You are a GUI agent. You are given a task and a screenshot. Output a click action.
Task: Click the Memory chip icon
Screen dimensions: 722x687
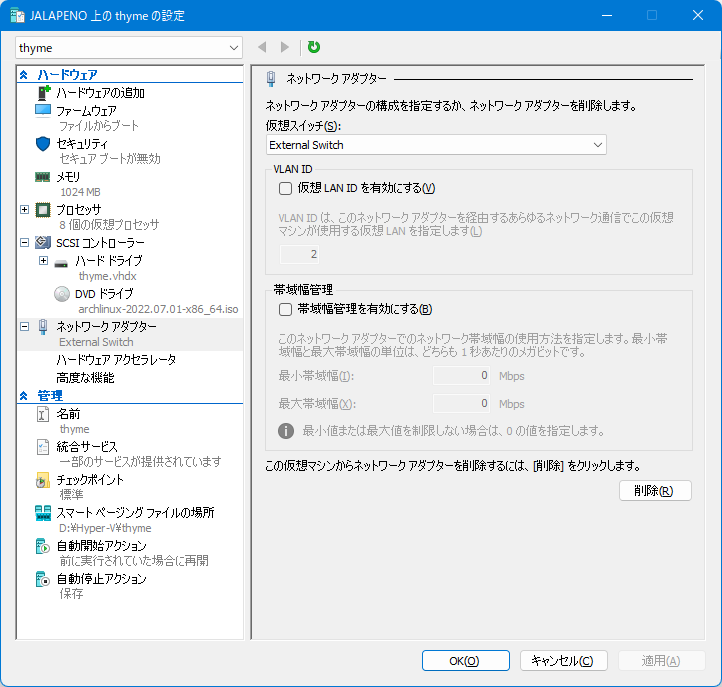tap(42, 177)
